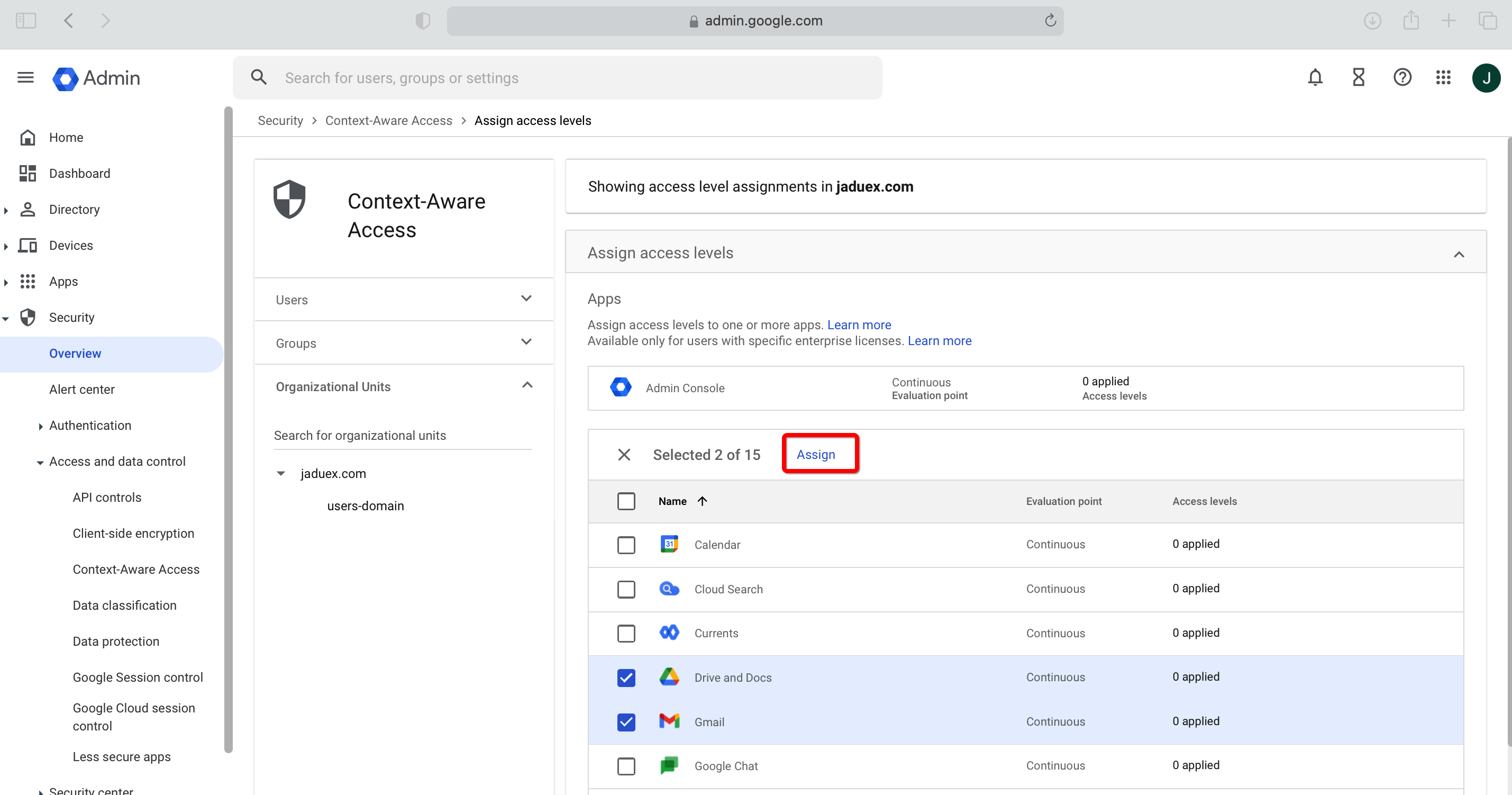Check the Google Chat checkbox
Image resolution: width=1512 pixels, height=795 pixels.
coord(626,766)
